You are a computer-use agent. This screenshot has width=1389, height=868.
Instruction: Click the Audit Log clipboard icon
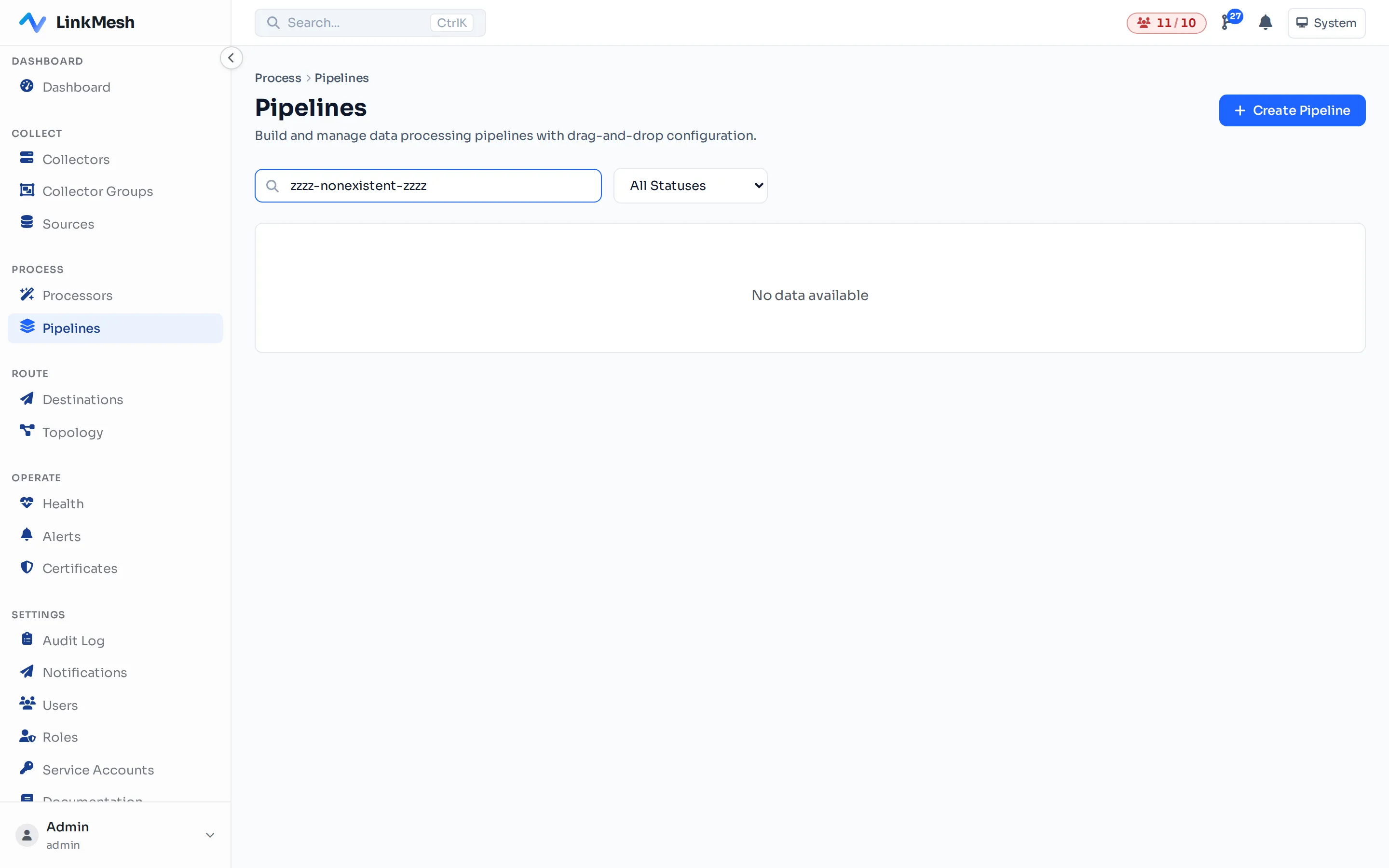(x=27, y=639)
